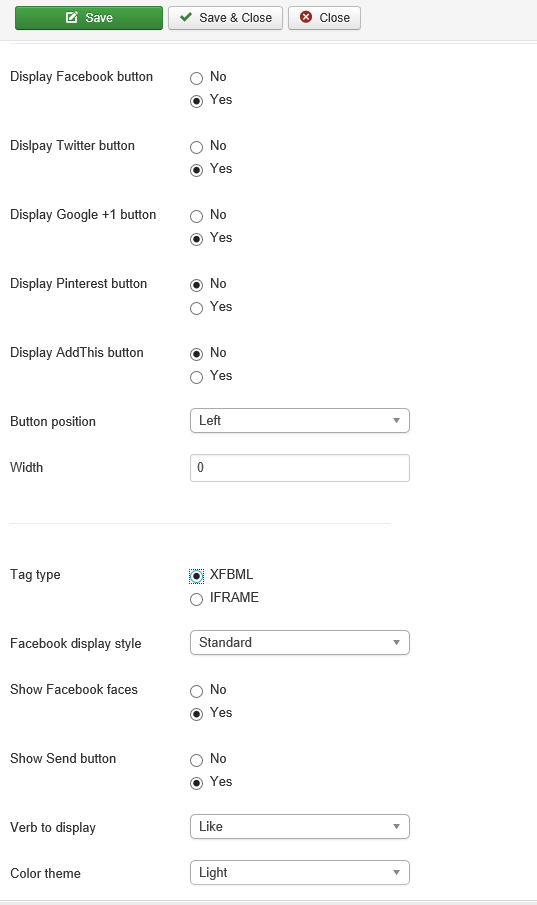537x905 pixels.
Task: Click the Width input field
Action: tap(300, 468)
